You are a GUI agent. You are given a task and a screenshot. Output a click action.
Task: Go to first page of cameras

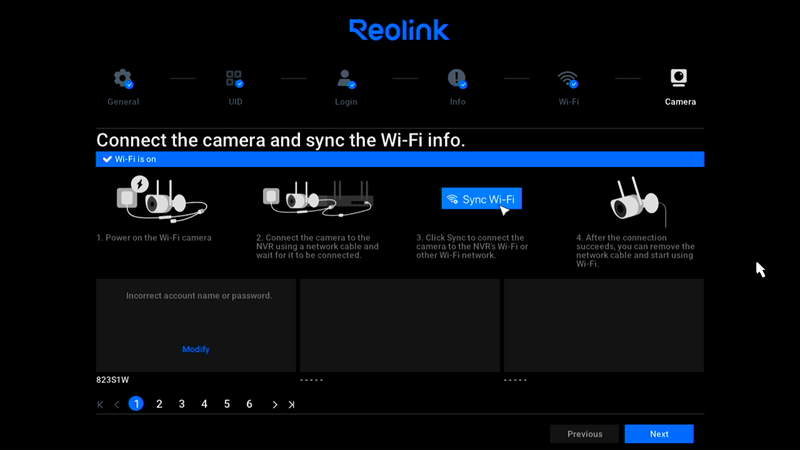(100, 405)
